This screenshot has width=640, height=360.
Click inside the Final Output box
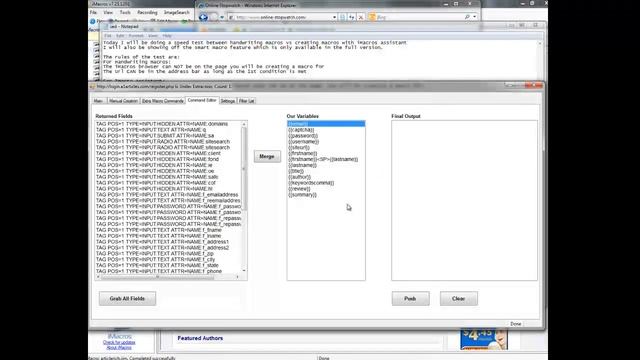click(x=464, y=200)
